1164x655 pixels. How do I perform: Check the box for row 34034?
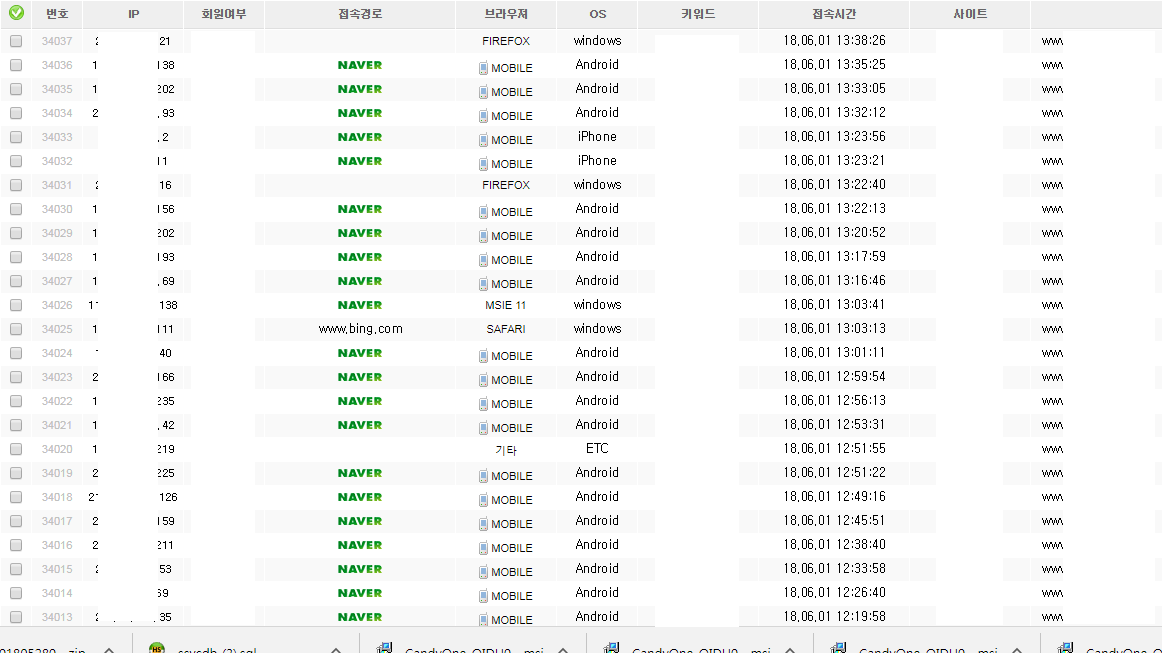click(16, 114)
